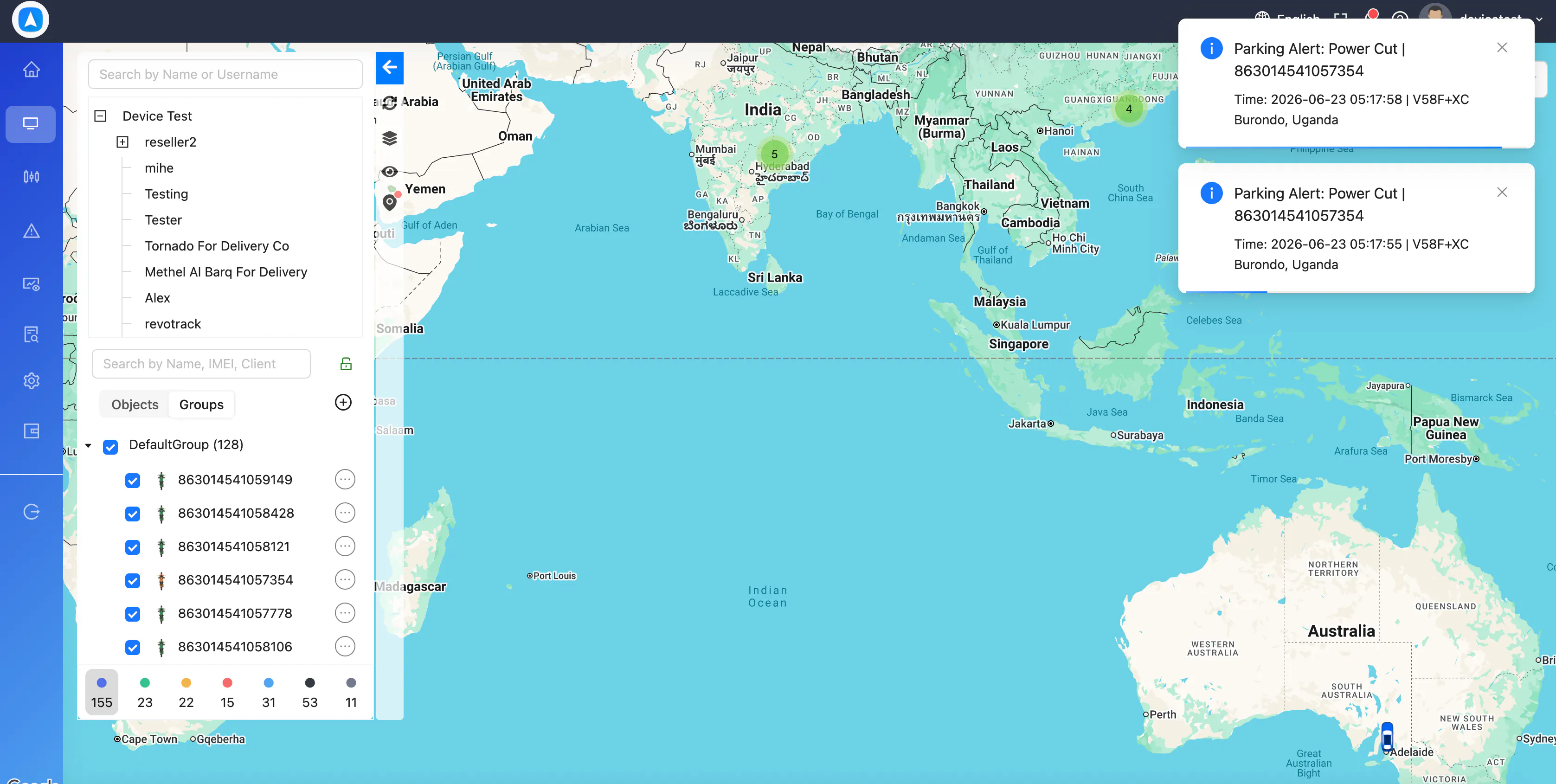This screenshot has height=784, width=1556.
Task: Click the logout icon in the sidebar
Action: click(x=32, y=512)
